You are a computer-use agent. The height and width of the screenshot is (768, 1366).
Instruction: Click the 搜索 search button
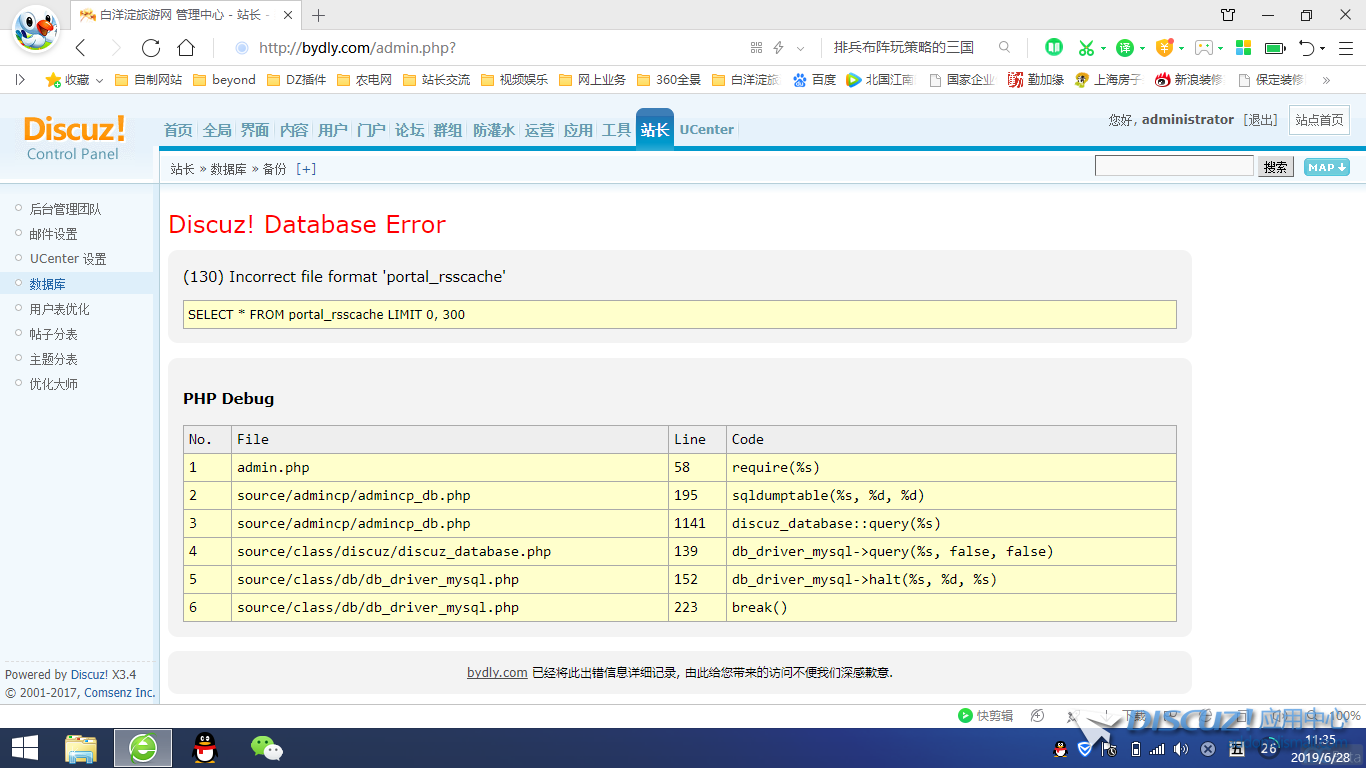tap(1276, 167)
